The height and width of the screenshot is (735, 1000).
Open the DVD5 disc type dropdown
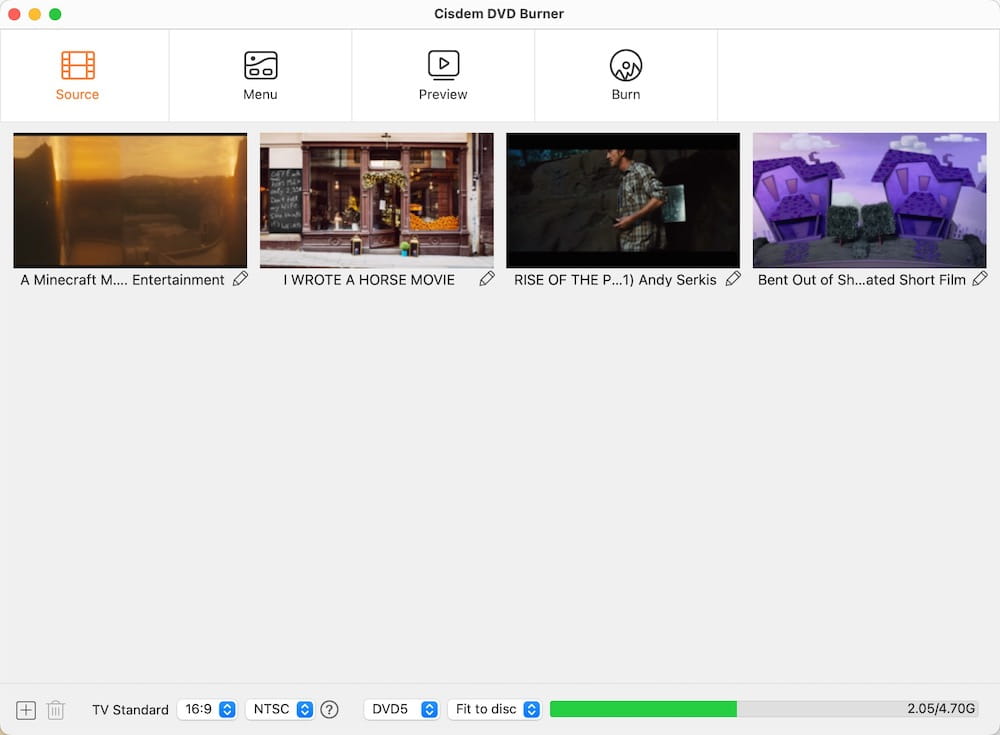coord(401,709)
